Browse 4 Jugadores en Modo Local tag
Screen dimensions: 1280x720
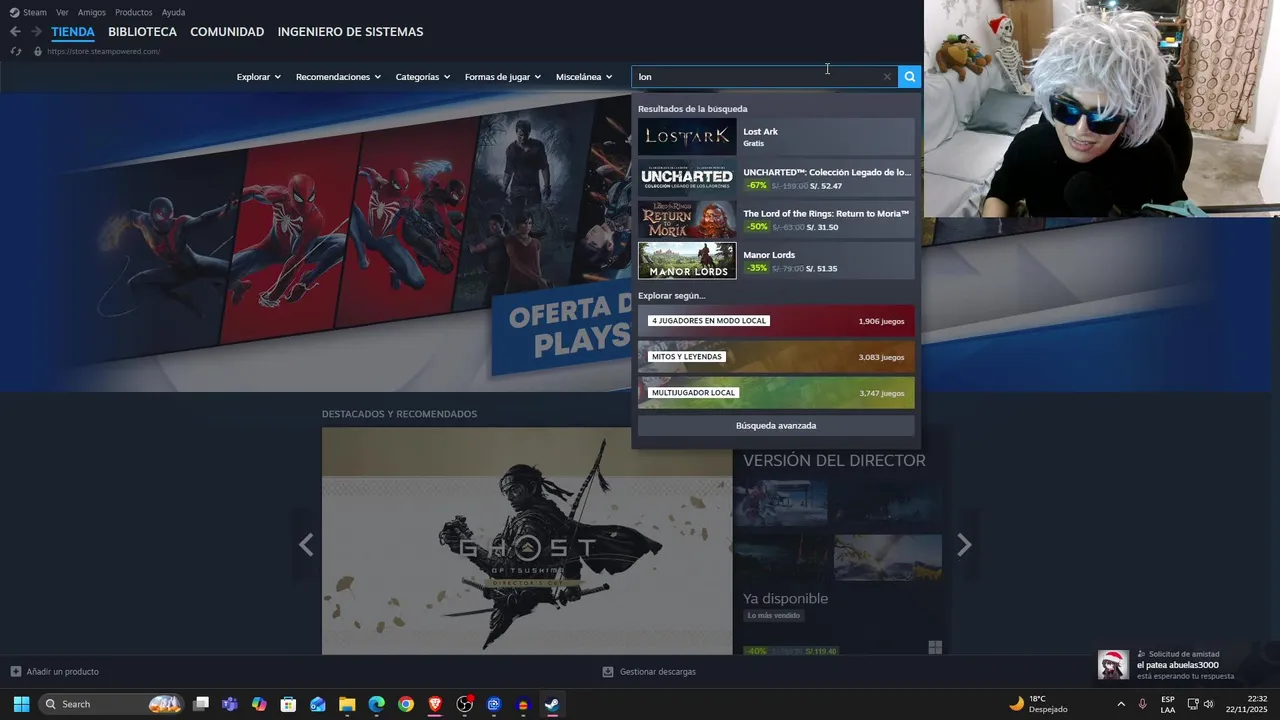[x=776, y=321]
